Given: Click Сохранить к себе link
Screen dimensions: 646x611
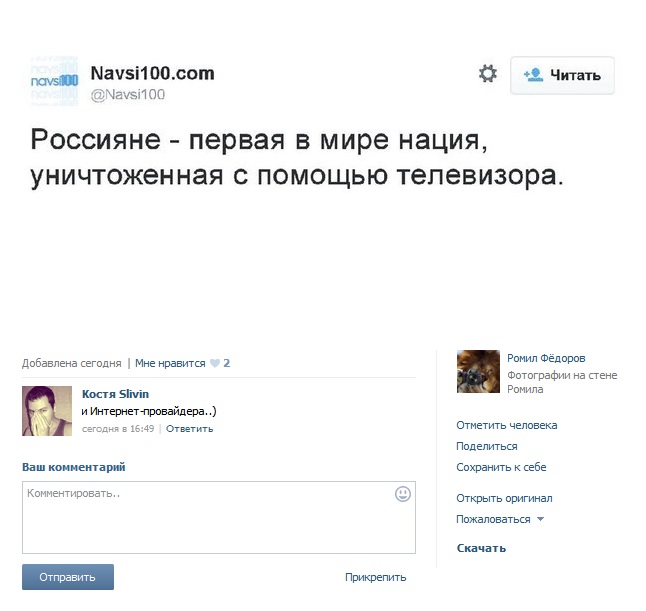Looking at the screenshot, I should tap(501, 467).
